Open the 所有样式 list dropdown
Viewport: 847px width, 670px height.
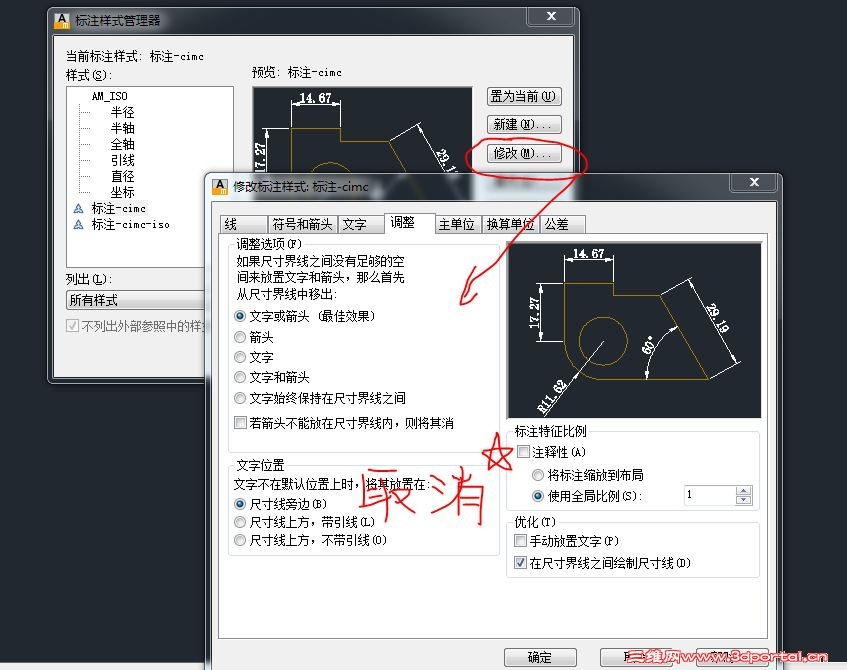coord(136,300)
